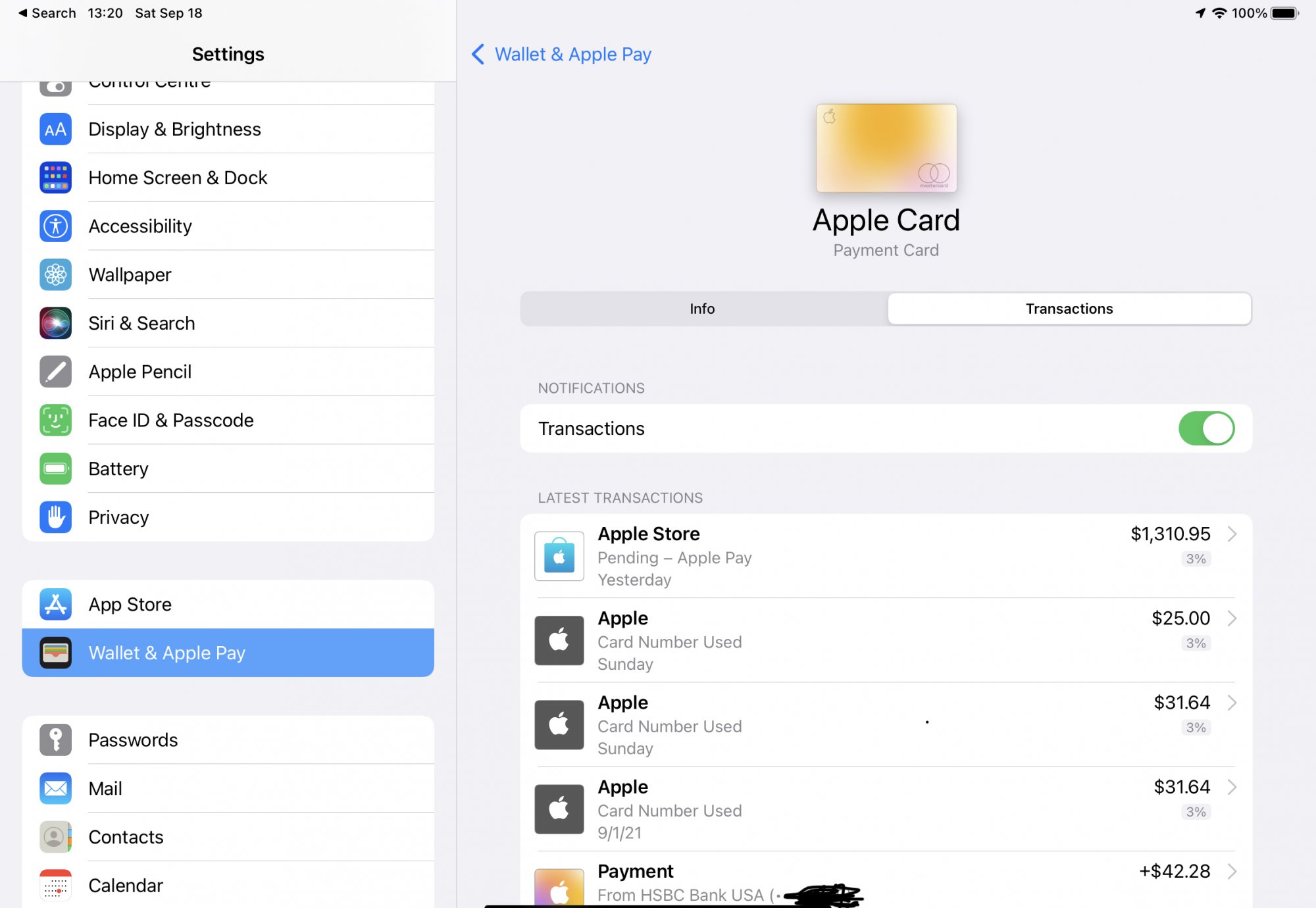1316x908 pixels.
Task: Return to Search via the status bar back link
Action: pos(47,13)
